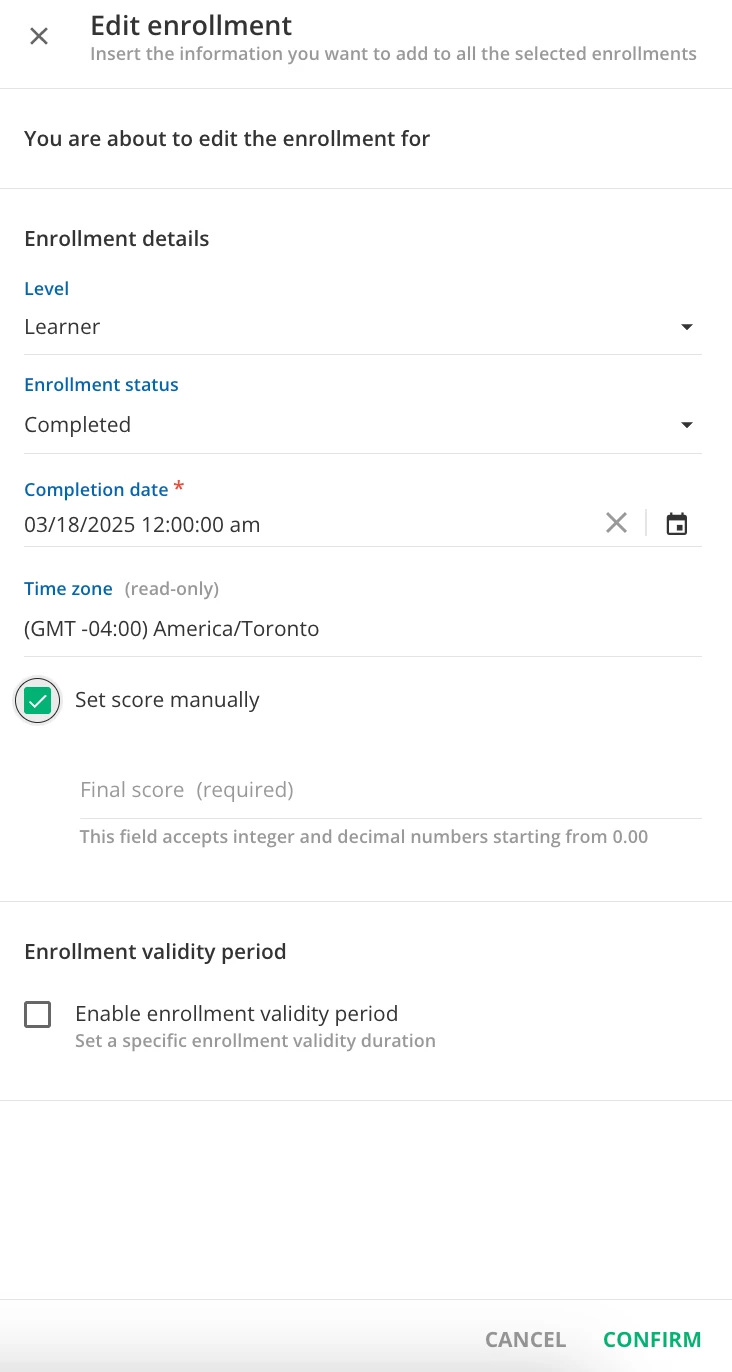Click the 'Set score manually' label text
Image resolution: width=732 pixels, height=1372 pixels.
coord(167,700)
